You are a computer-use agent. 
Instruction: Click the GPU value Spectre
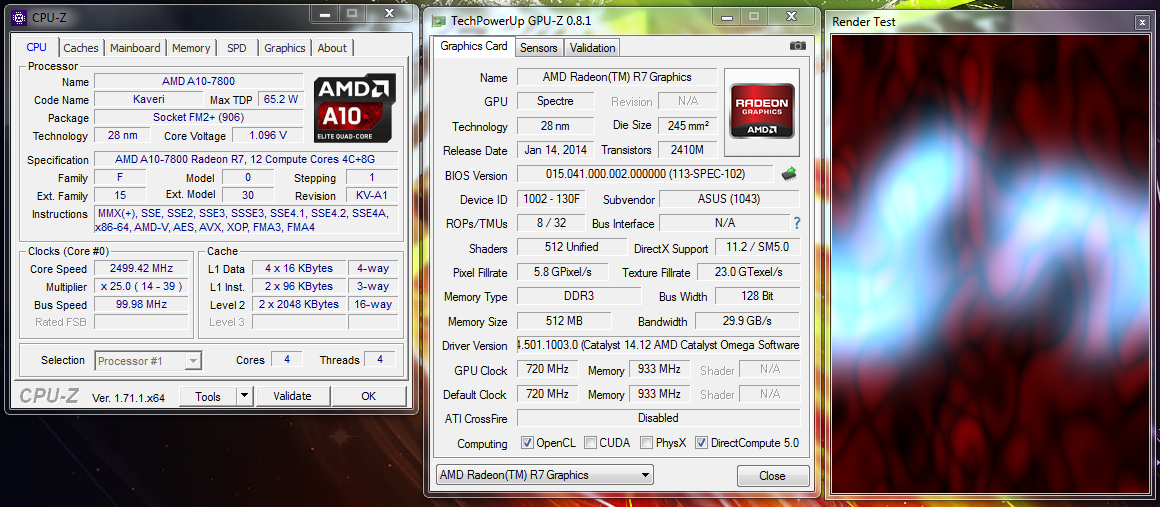[x=555, y=101]
